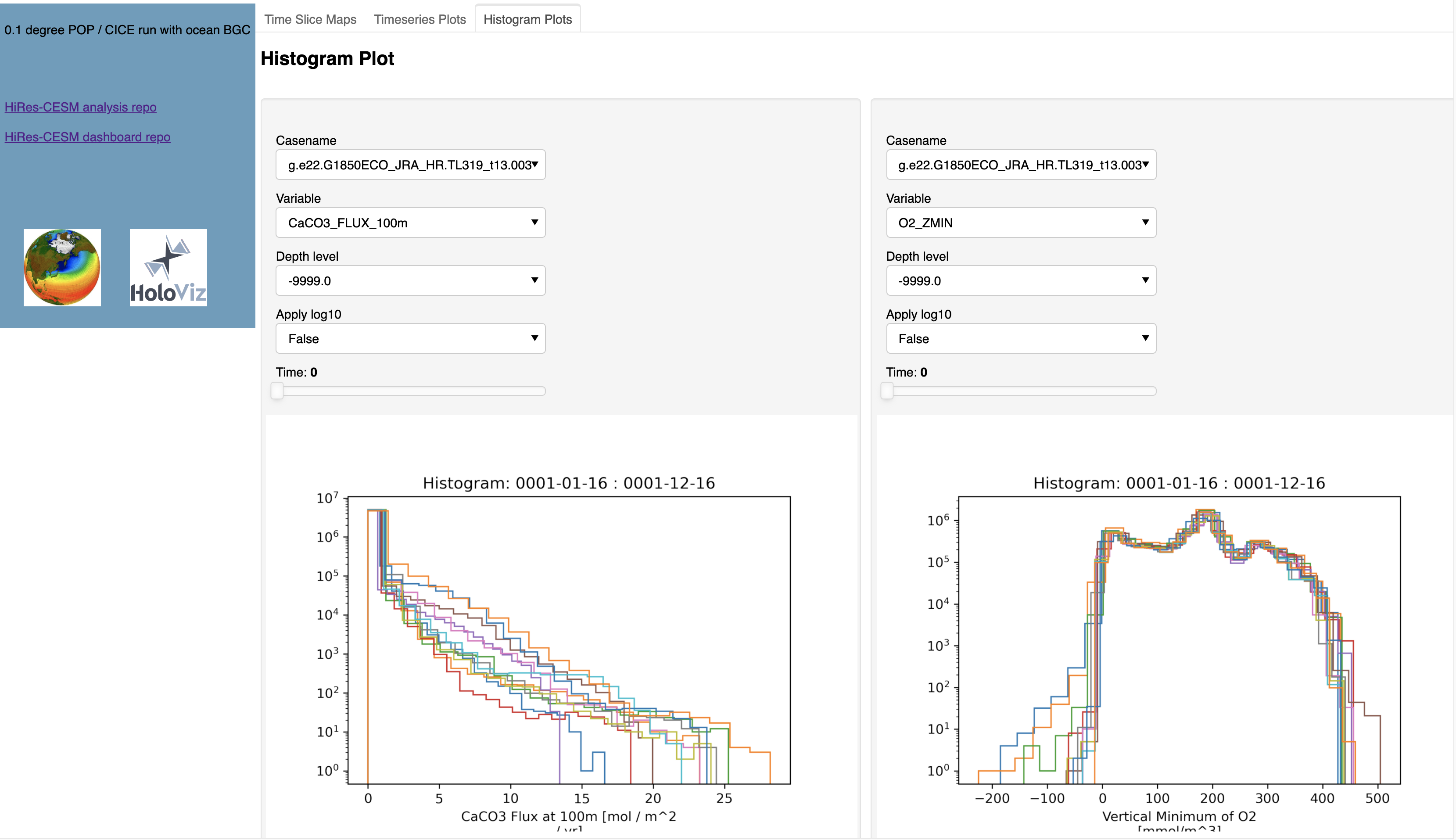
Task: Open the O2_ZMIN Variable dropdown
Action: click(1020, 223)
